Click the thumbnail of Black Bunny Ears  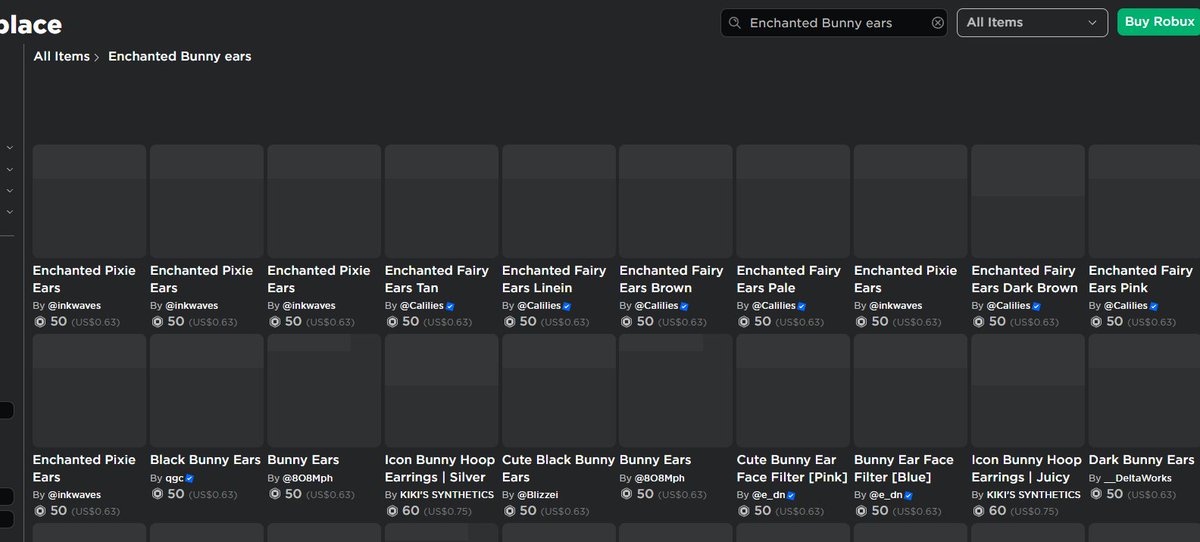207,391
